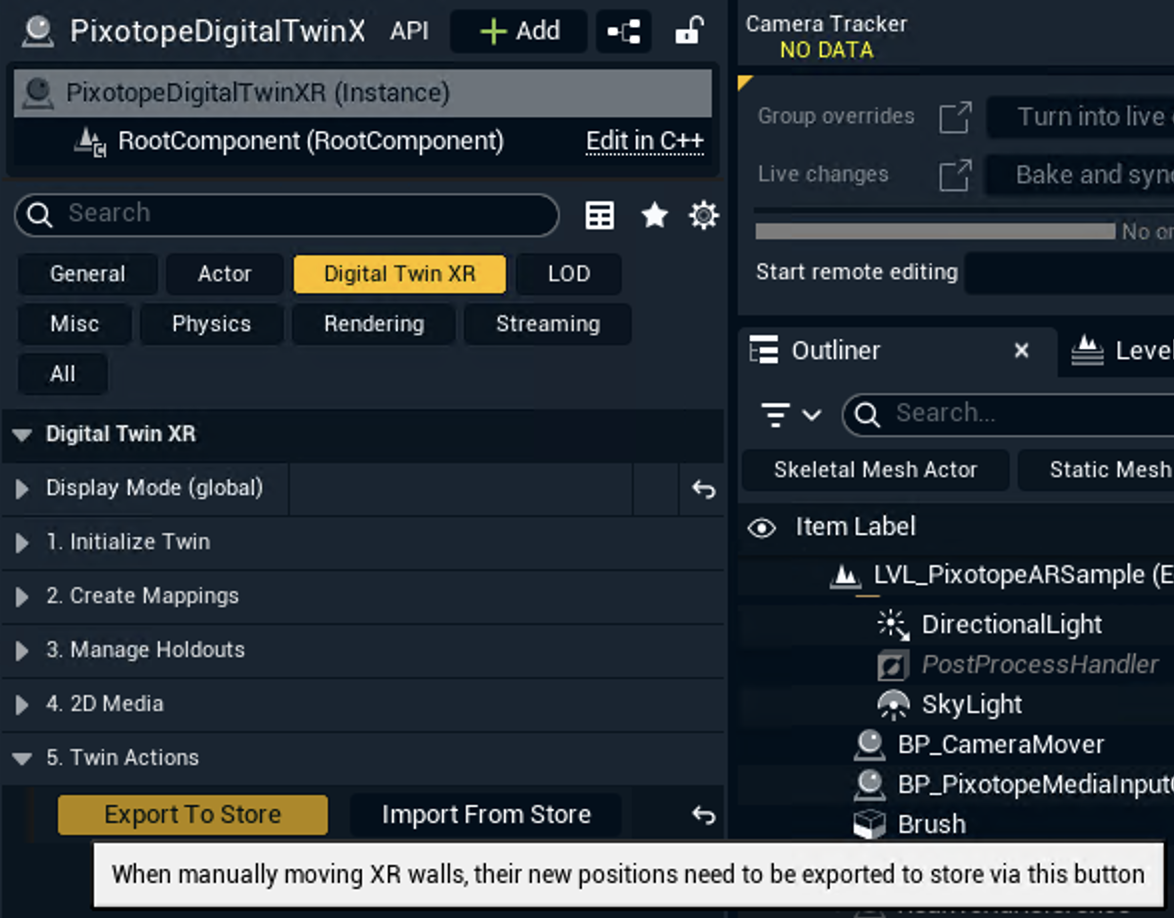Collapse the Digital Twin XR section
Image resolution: width=1174 pixels, height=918 pixels.
[22, 434]
